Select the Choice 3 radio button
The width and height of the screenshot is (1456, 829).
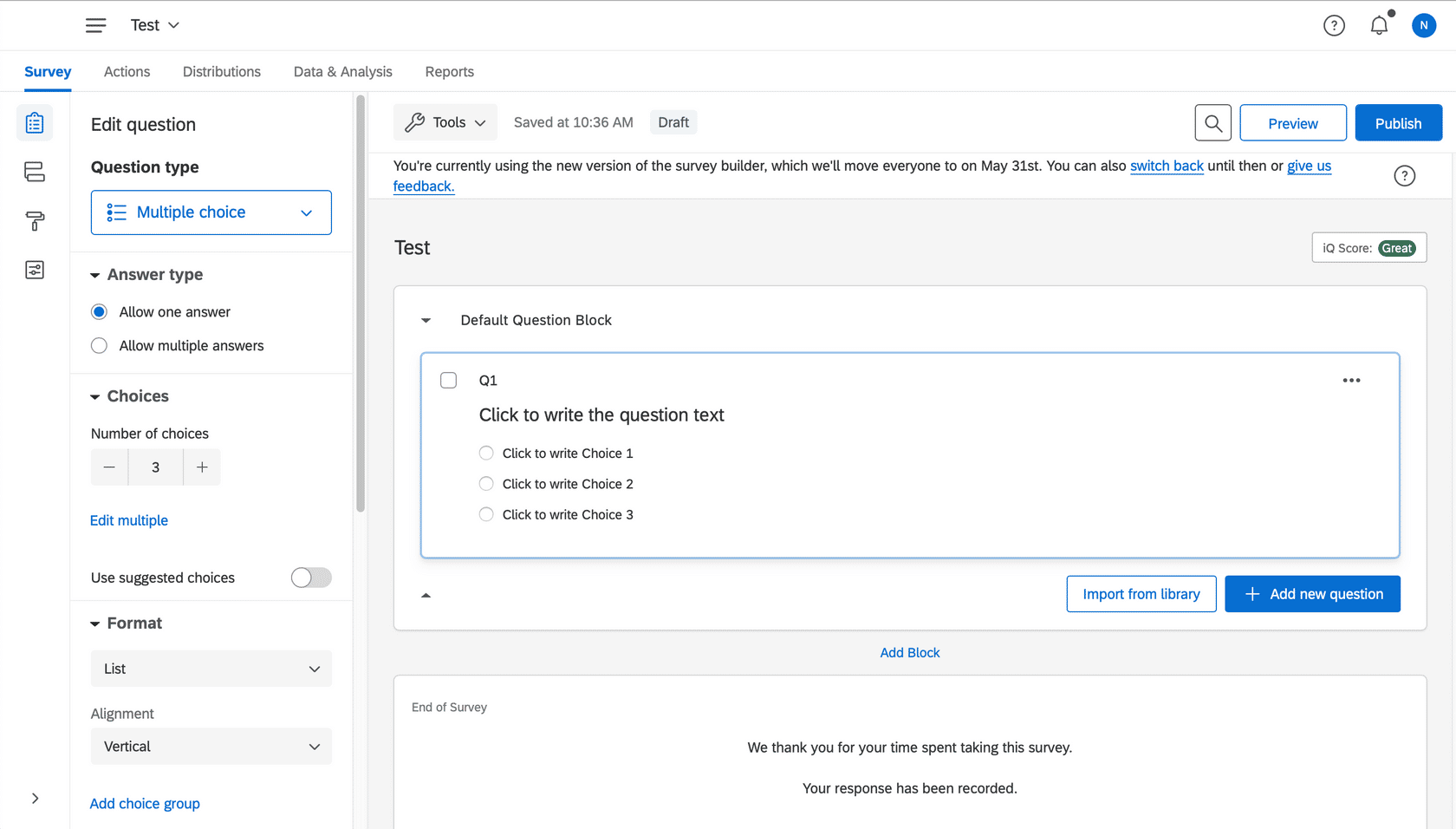point(486,514)
